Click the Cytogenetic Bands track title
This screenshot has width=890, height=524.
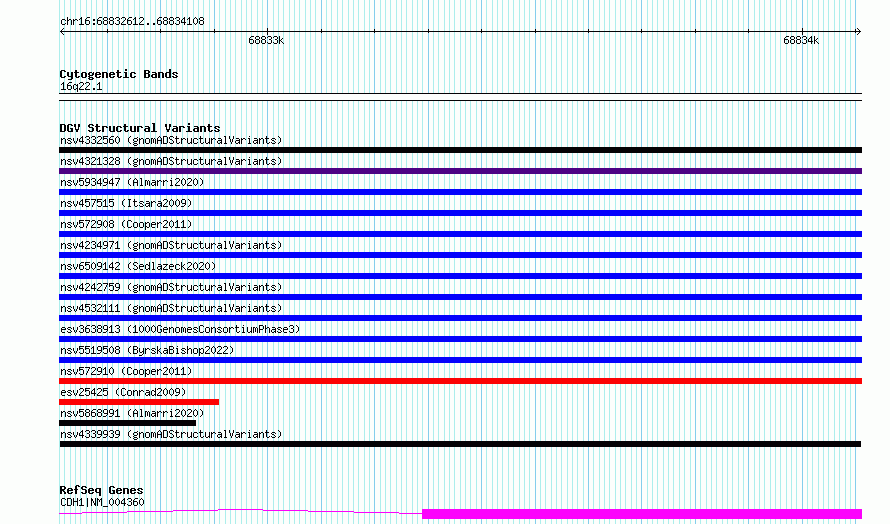[x=119, y=74]
